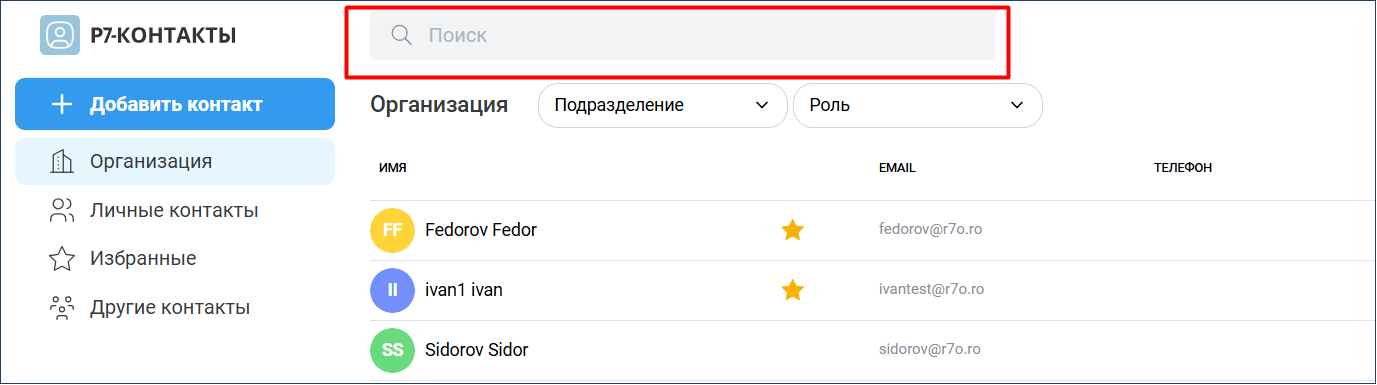Click the star icon beside Избранные

62,259
